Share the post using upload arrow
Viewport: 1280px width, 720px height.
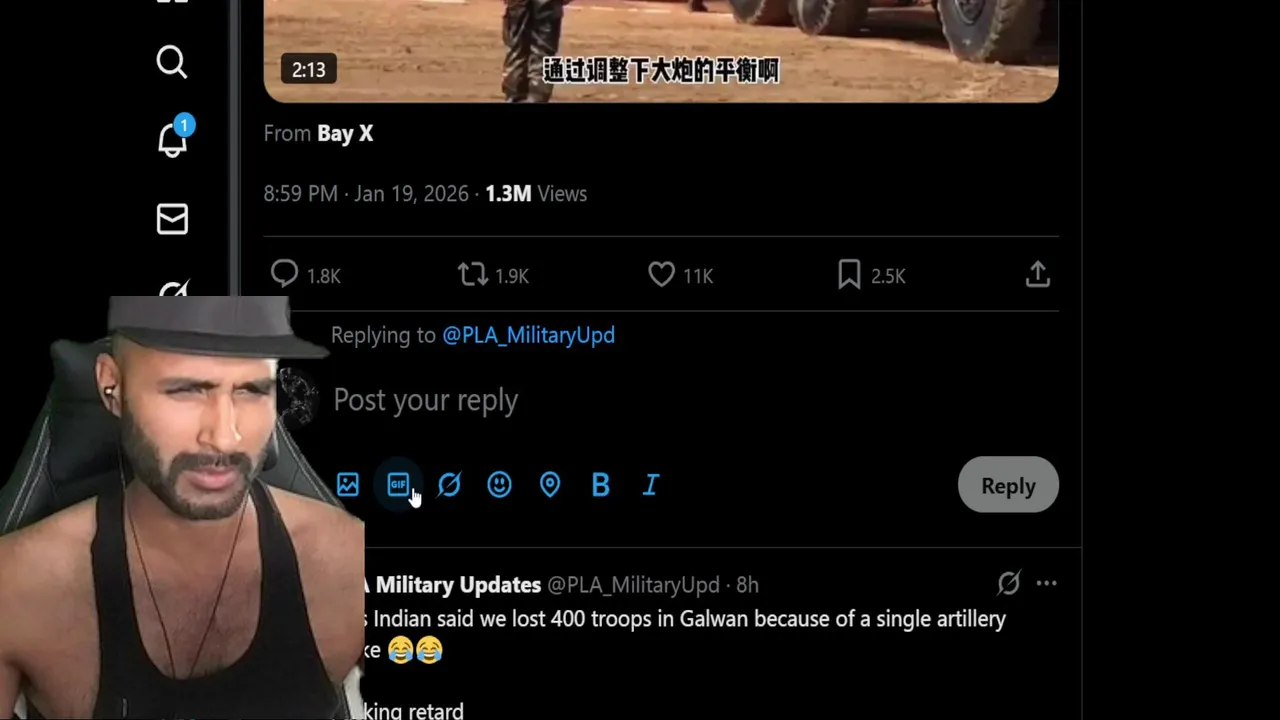pos(1038,274)
